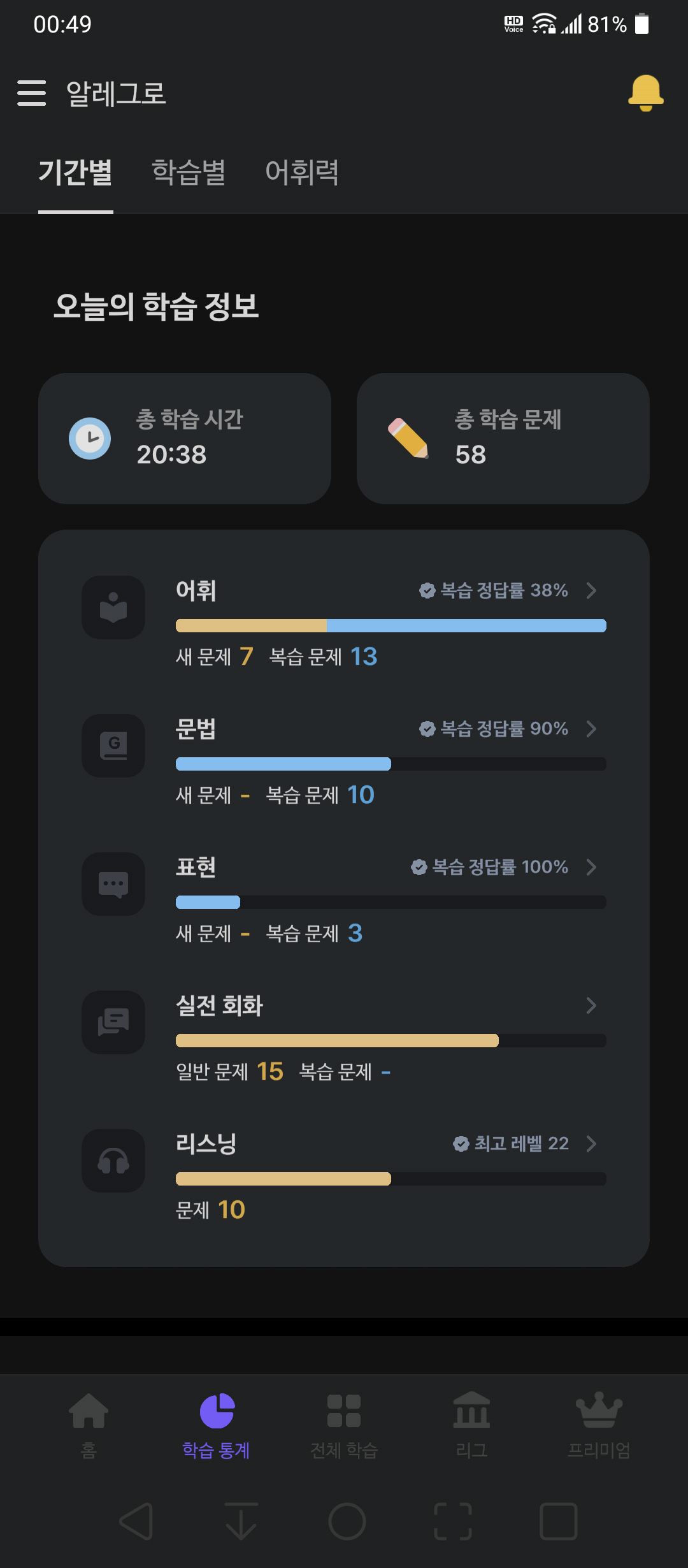Viewport: 688px width, 1568px height.
Task: Tap the yellow notification bell
Action: click(x=646, y=93)
